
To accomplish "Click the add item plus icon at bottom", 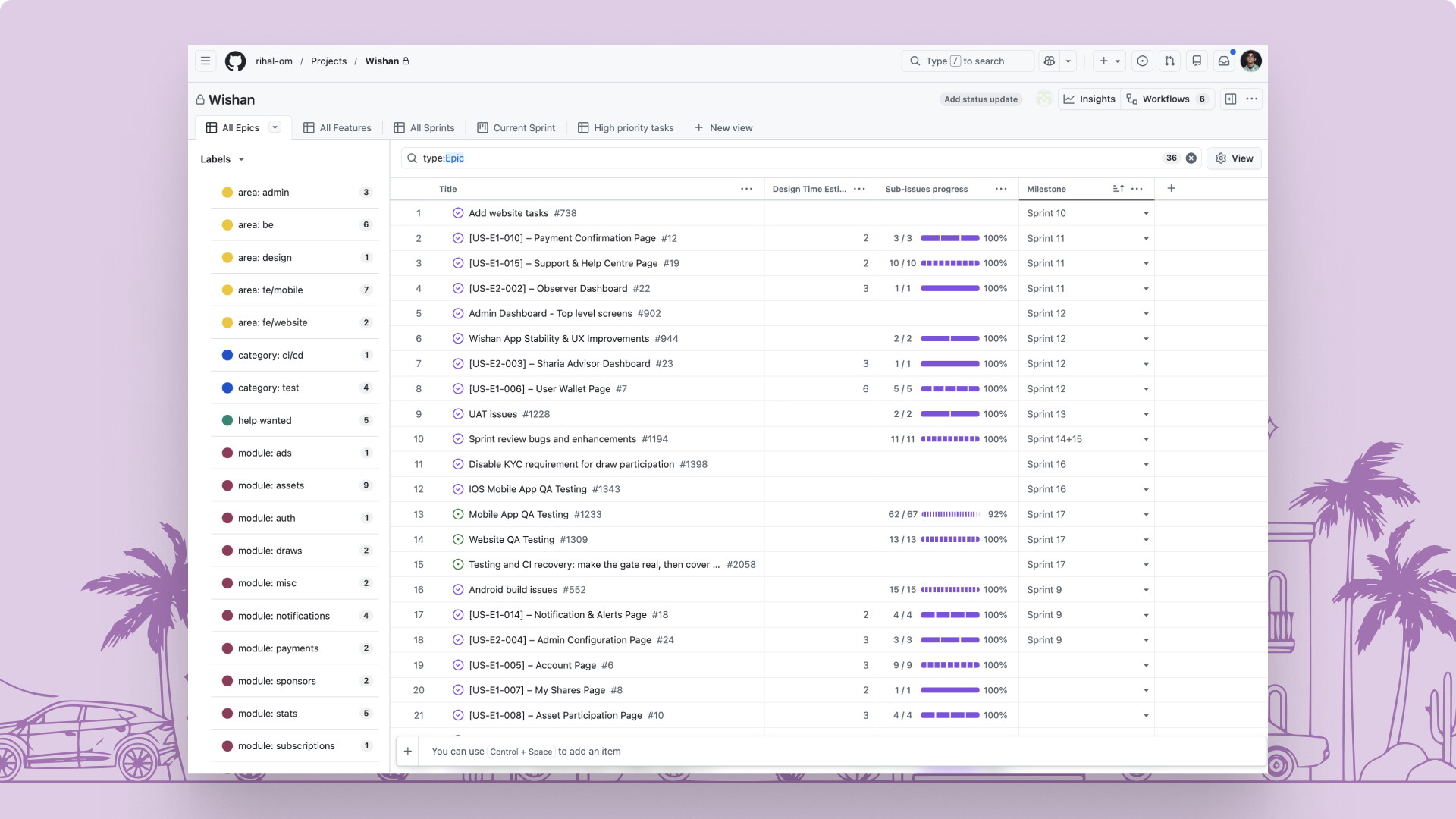I will pos(408,751).
